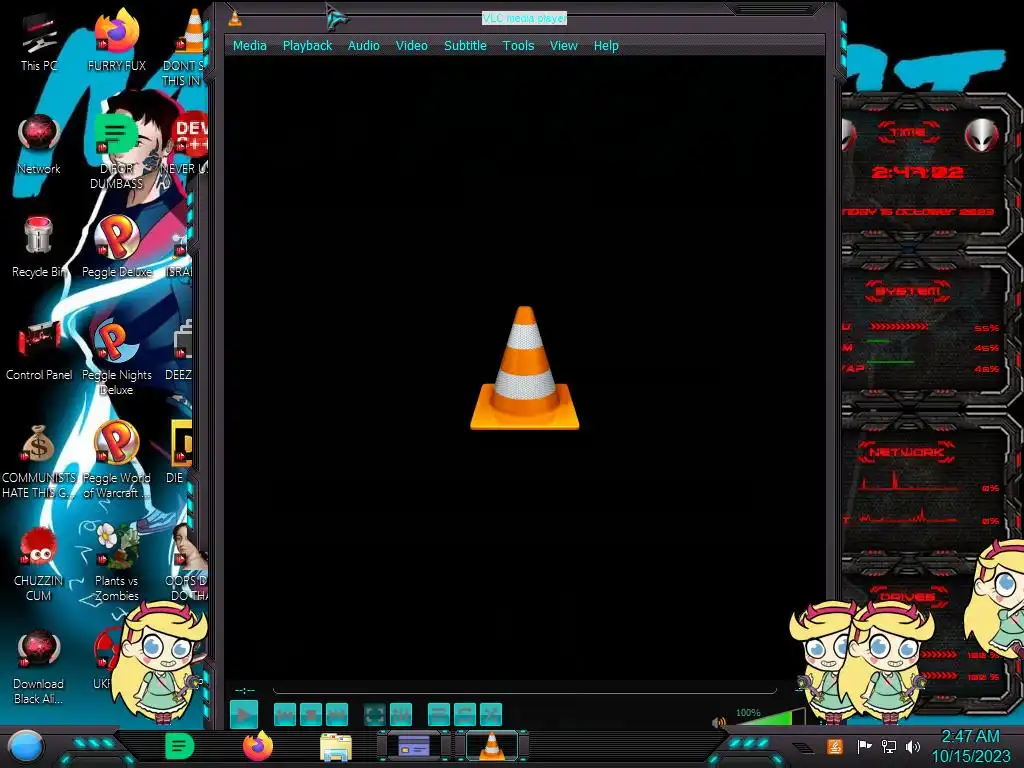Open File Explorer from the taskbar

[336, 747]
